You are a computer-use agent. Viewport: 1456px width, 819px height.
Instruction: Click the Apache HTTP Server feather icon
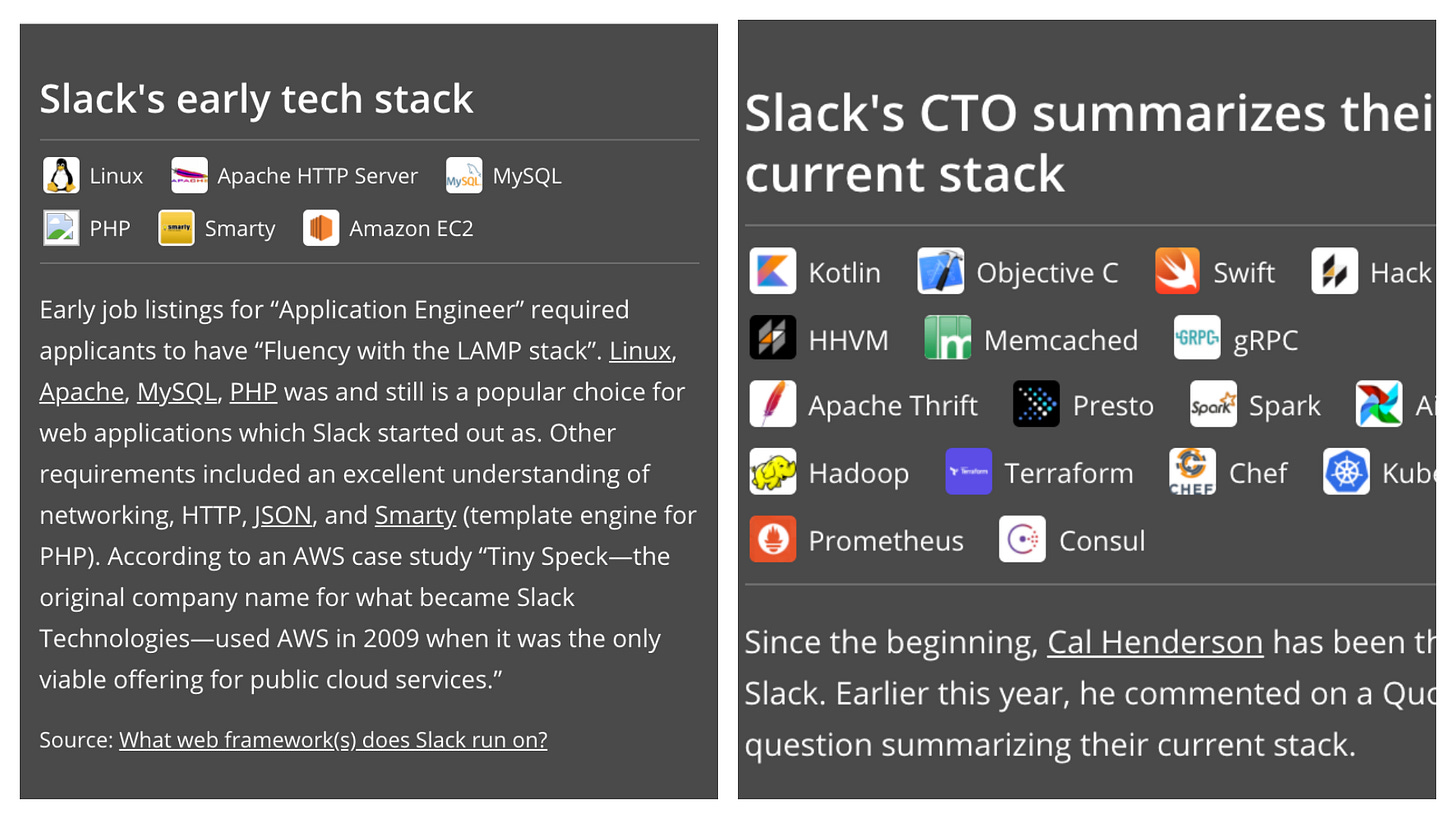point(189,175)
